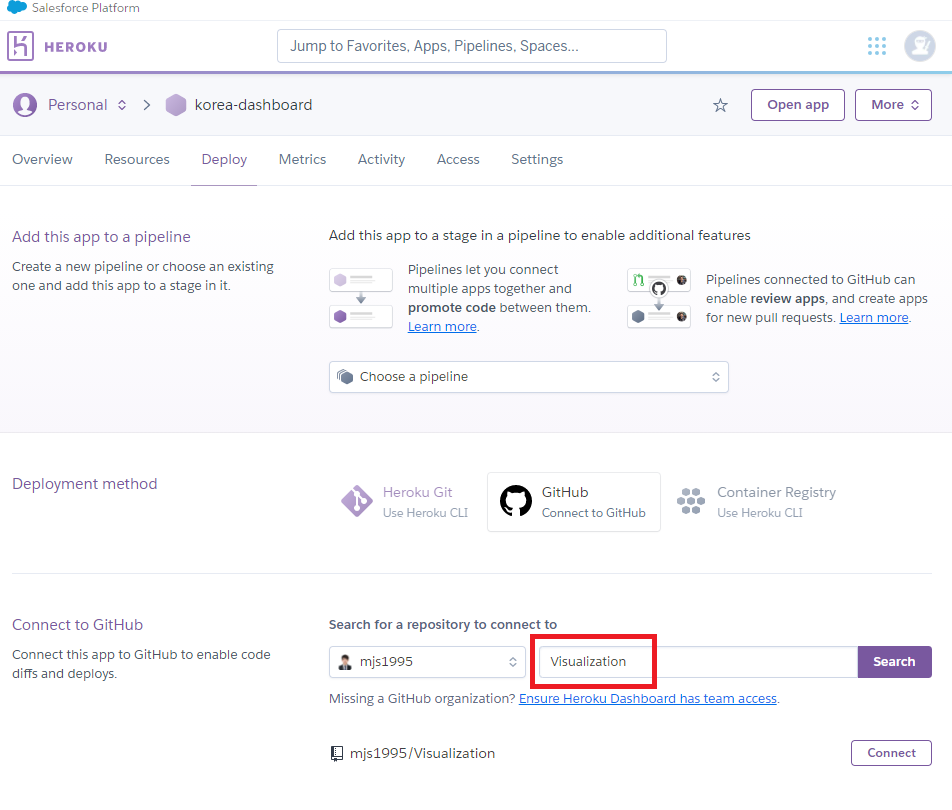
Task: Click the GitHub octocat logo
Action: point(515,502)
